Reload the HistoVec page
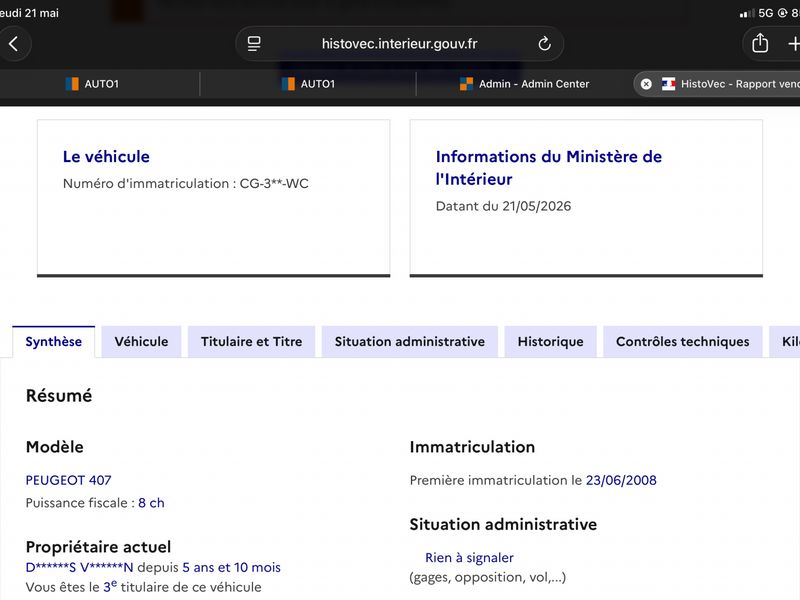Image resolution: width=800 pixels, height=600 pixels. 544,44
